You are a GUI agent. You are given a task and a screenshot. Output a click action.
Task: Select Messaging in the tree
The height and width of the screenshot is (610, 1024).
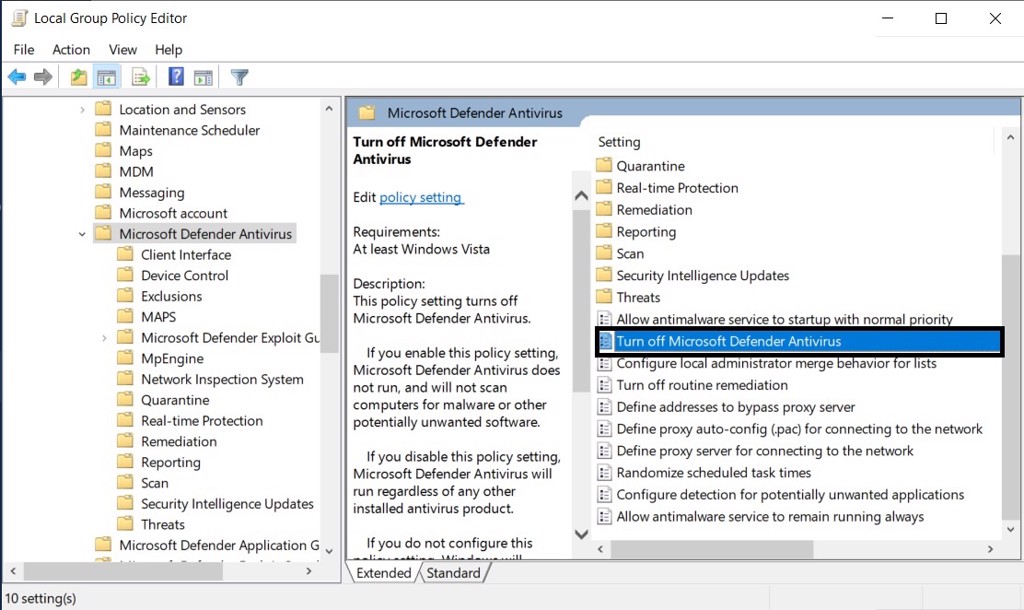152,192
